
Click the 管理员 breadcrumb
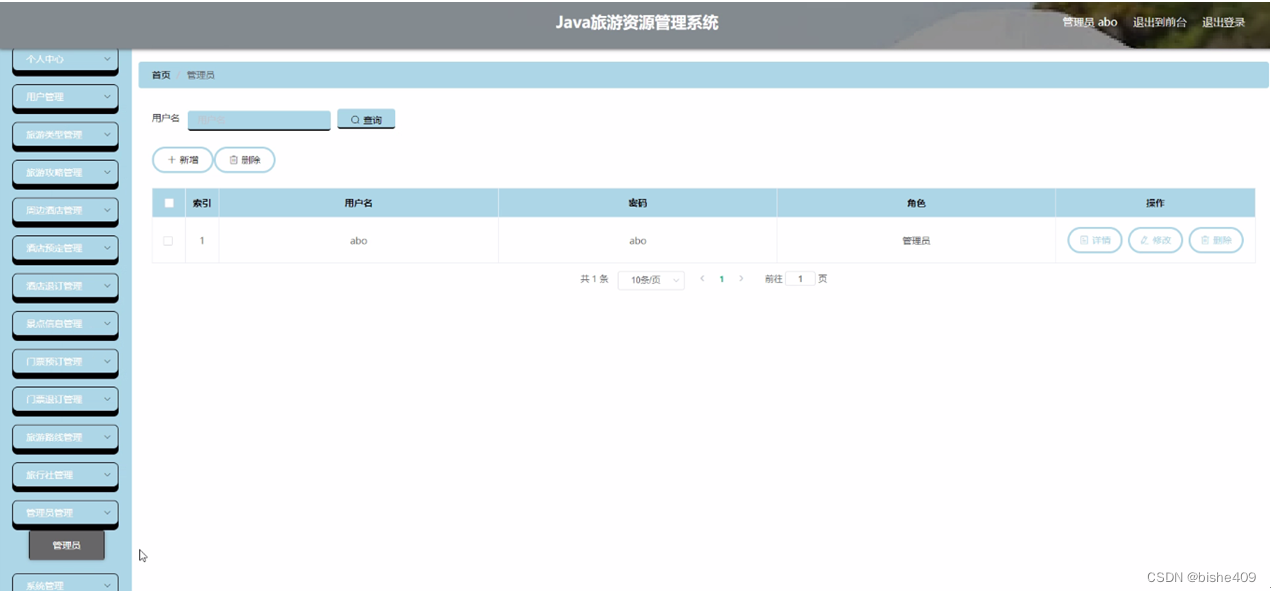click(200, 75)
